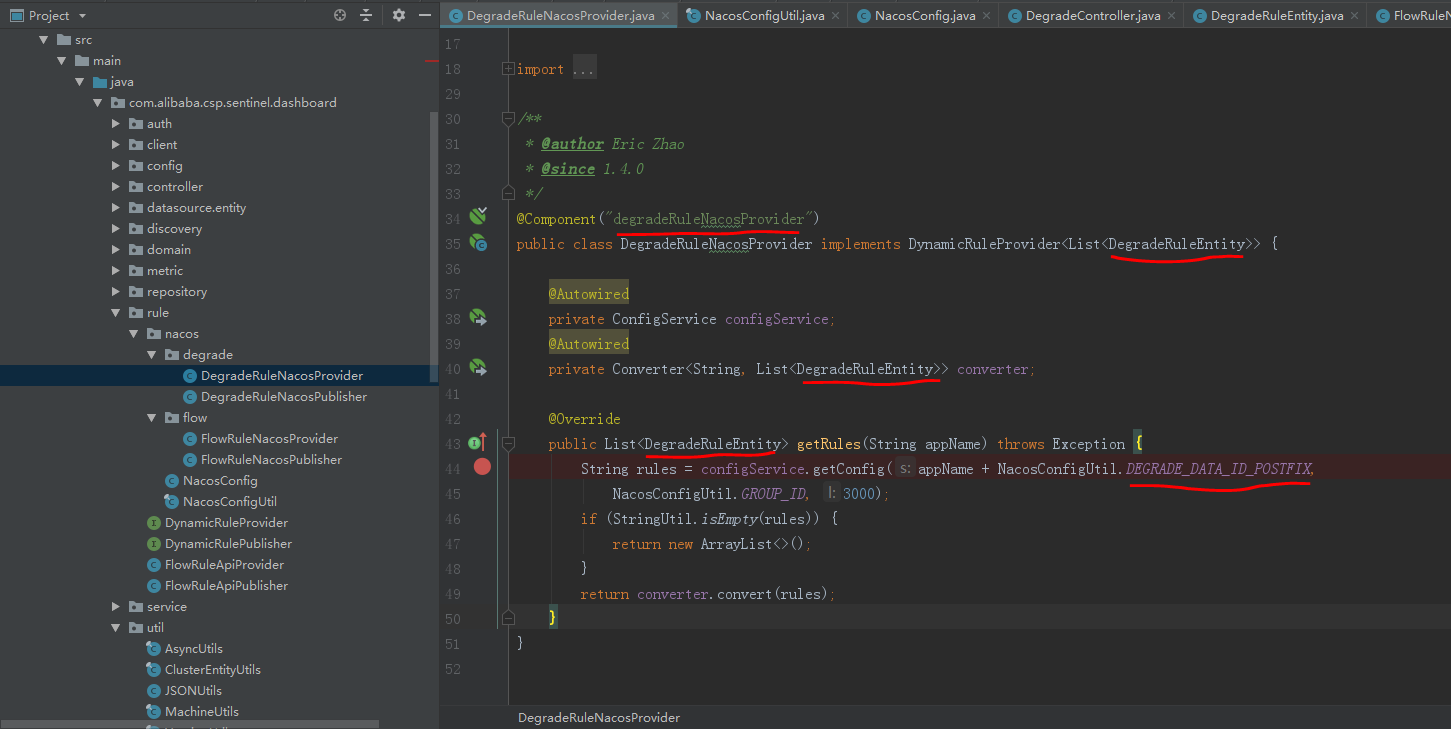Click the locate current file crosshair icon
Screen dimensions: 1451x729
point(340,15)
